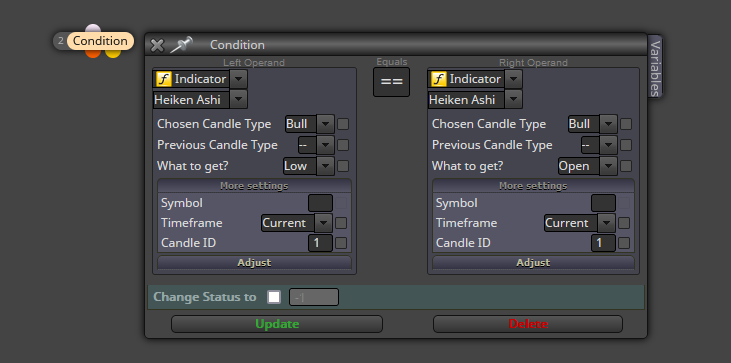Click the right Candle ID input field
731x363 pixels.
603,243
